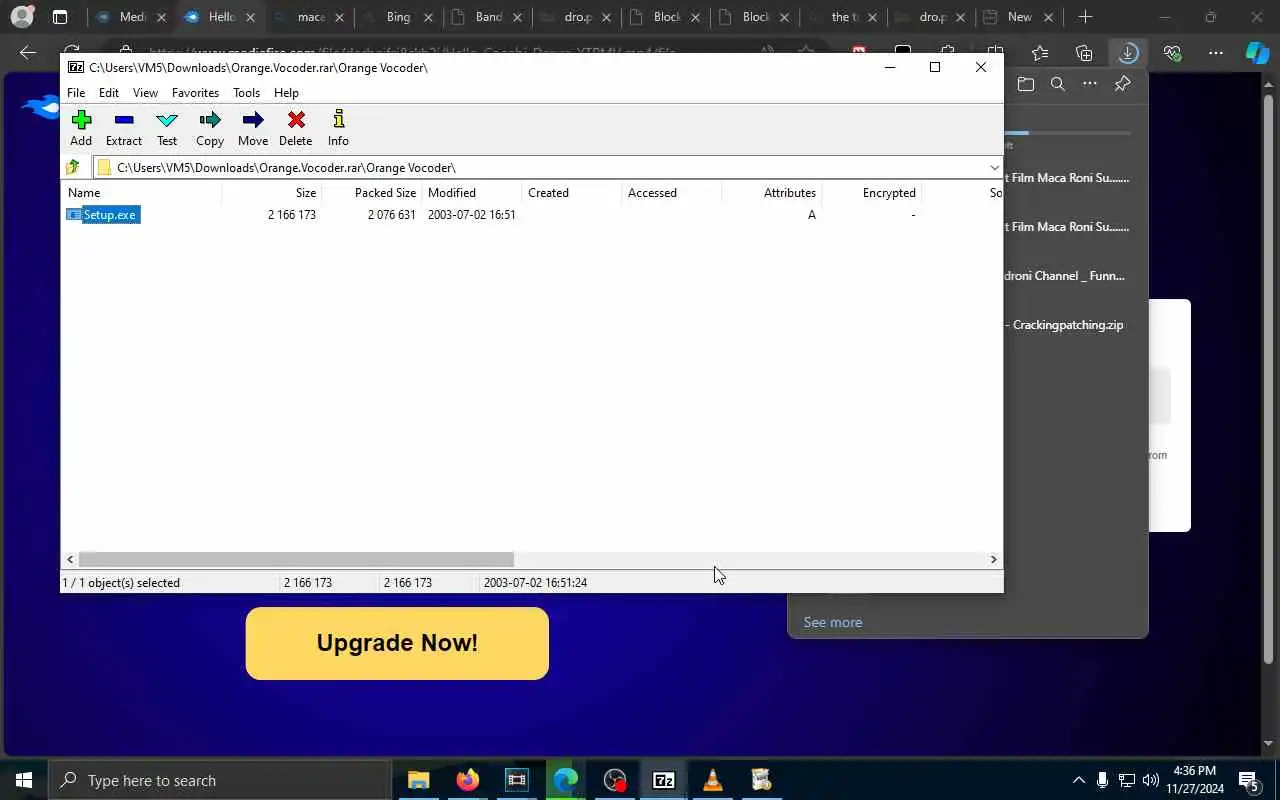
Task: Click the volume icon in system tray
Action: 1150,781
